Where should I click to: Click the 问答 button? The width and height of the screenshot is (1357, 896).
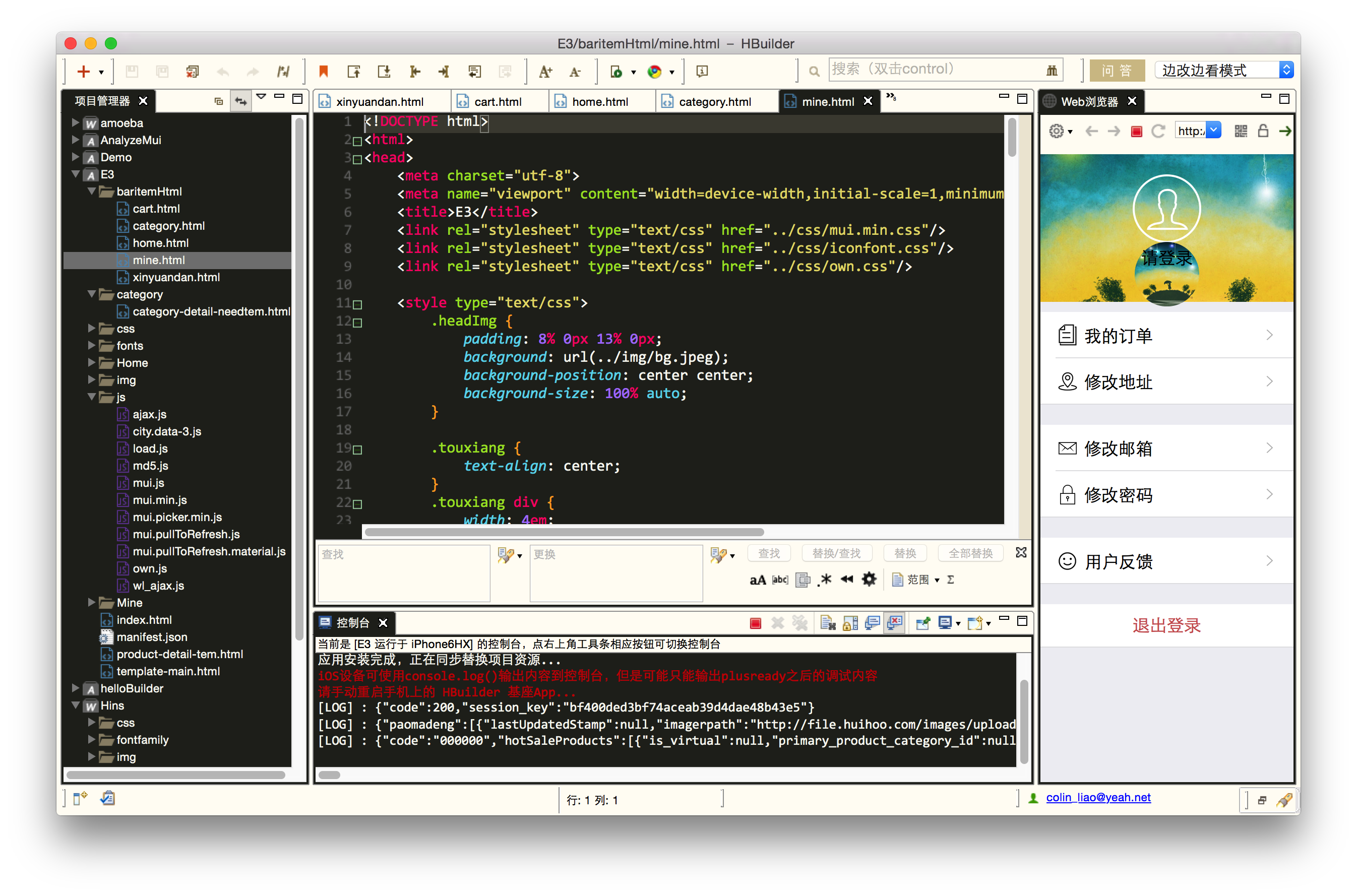(1117, 70)
